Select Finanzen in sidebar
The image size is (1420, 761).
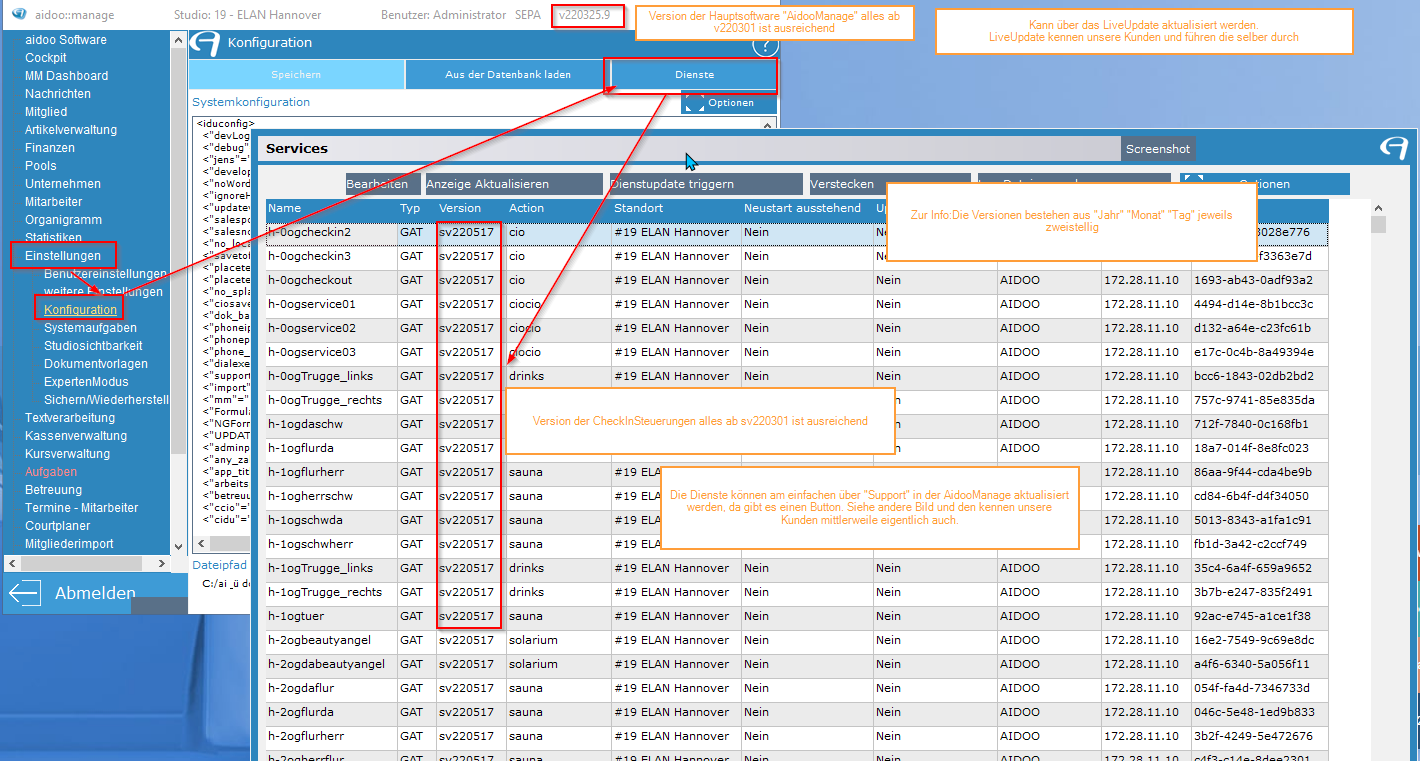pos(50,148)
